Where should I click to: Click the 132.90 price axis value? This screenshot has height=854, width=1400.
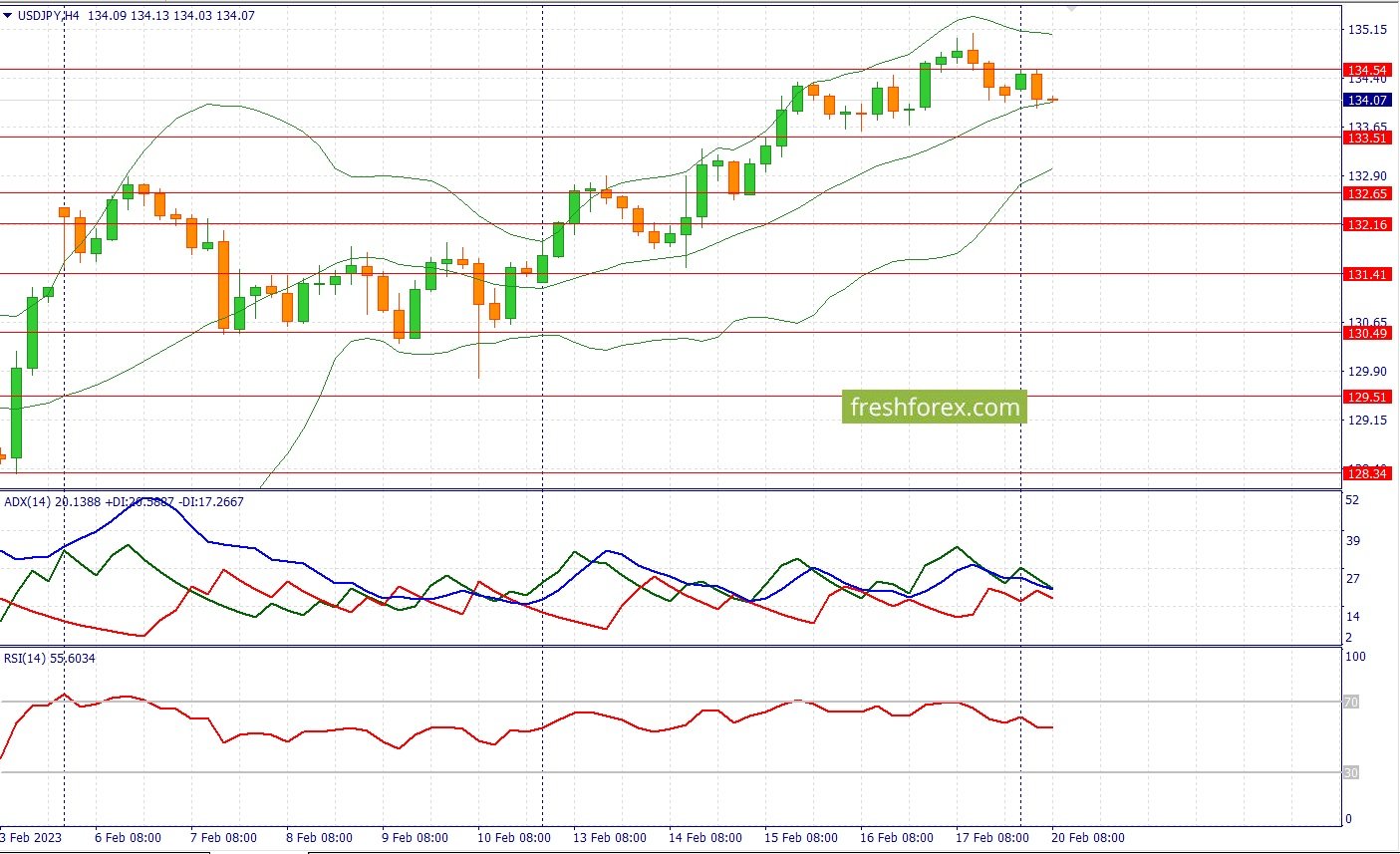[1367, 176]
